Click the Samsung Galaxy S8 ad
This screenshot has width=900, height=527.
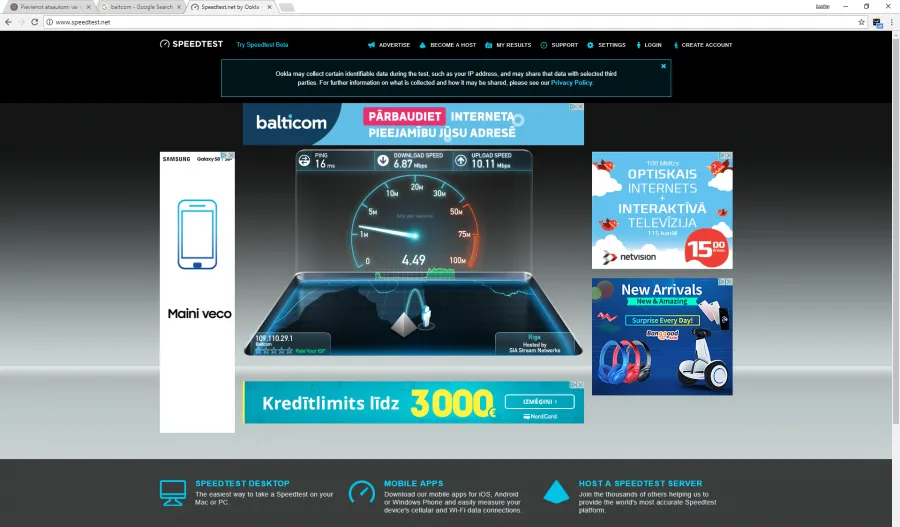tap(197, 292)
